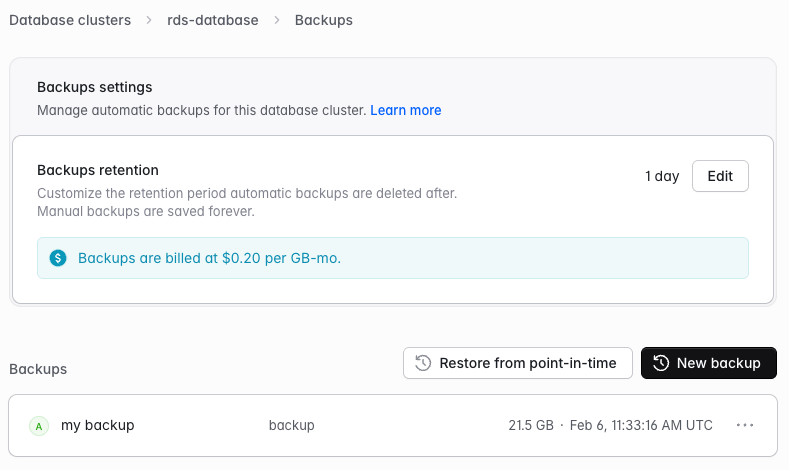Image resolution: width=789 pixels, height=470 pixels.
Task: Select the Backups breadcrumb item
Action: click(324, 21)
